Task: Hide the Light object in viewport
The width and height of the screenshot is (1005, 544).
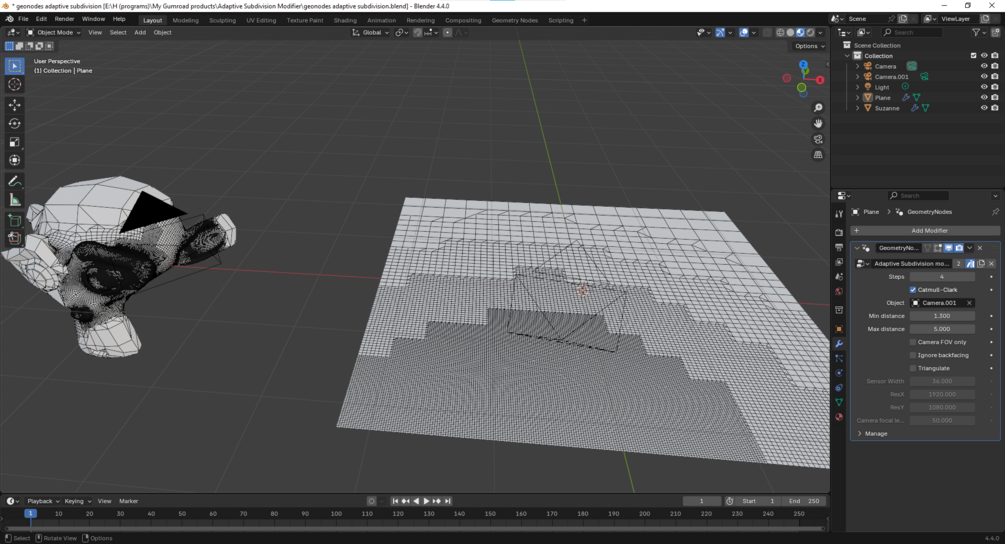Action: [x=984, y=87]
